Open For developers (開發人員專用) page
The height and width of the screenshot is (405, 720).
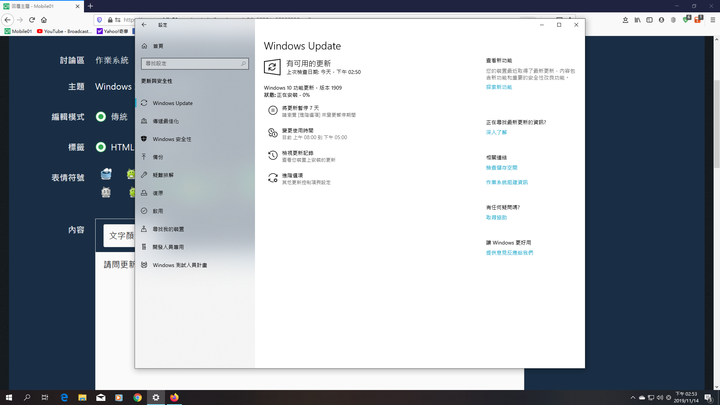(168, 247)
